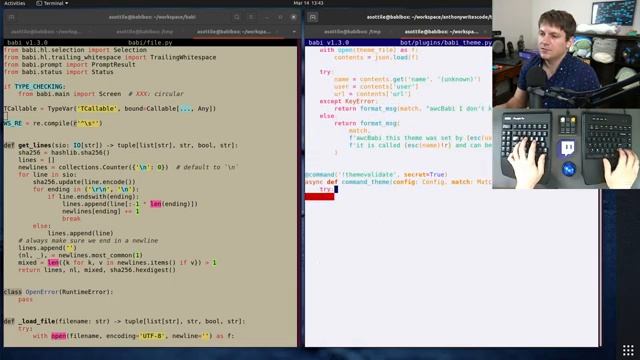Open a new tab in the right terminal window
Screen dimensions: 640x360
pos(313,17)
